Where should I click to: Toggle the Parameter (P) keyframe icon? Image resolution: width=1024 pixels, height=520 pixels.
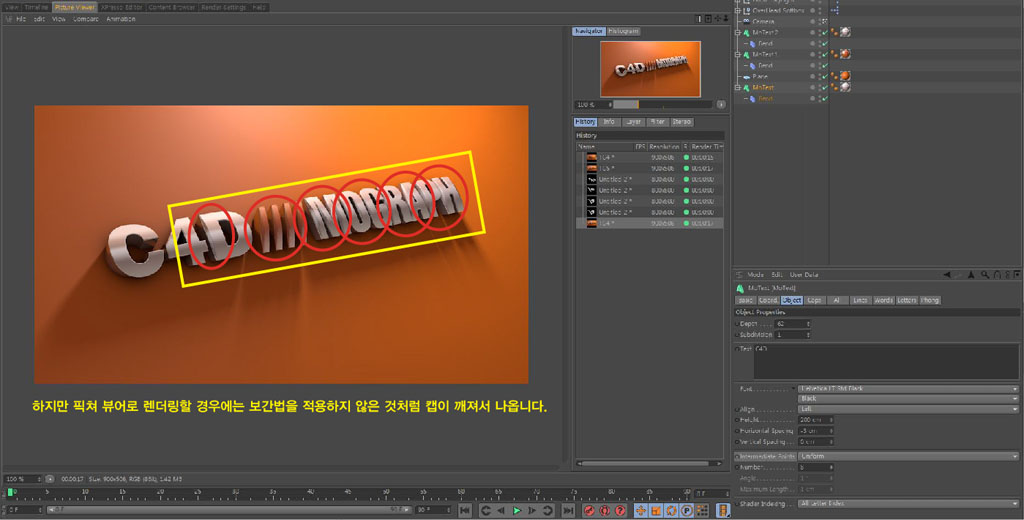tap(687, 510)
